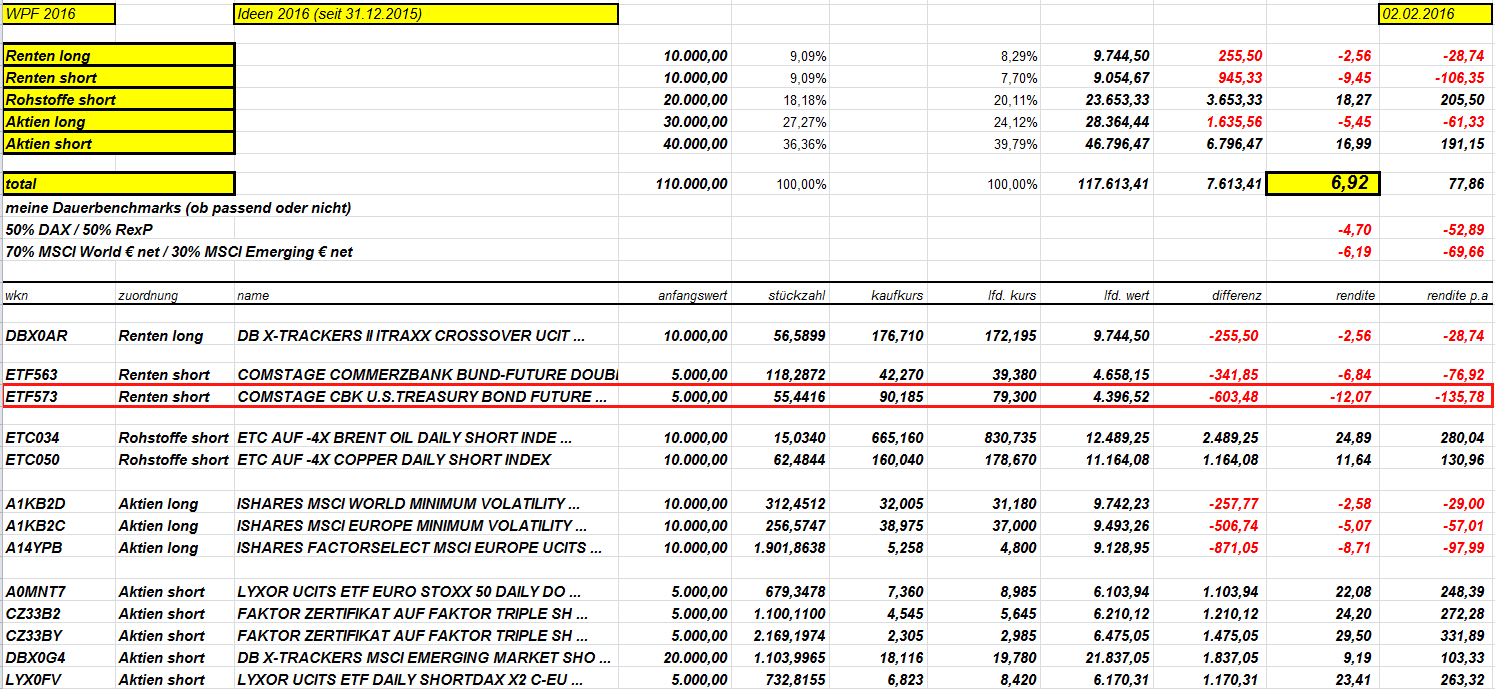Image resolution: width=1495 pixels, height=689 pixels.
Task: Select the WKN cell 'LYX0FV'
Action: tap(32, 680)
